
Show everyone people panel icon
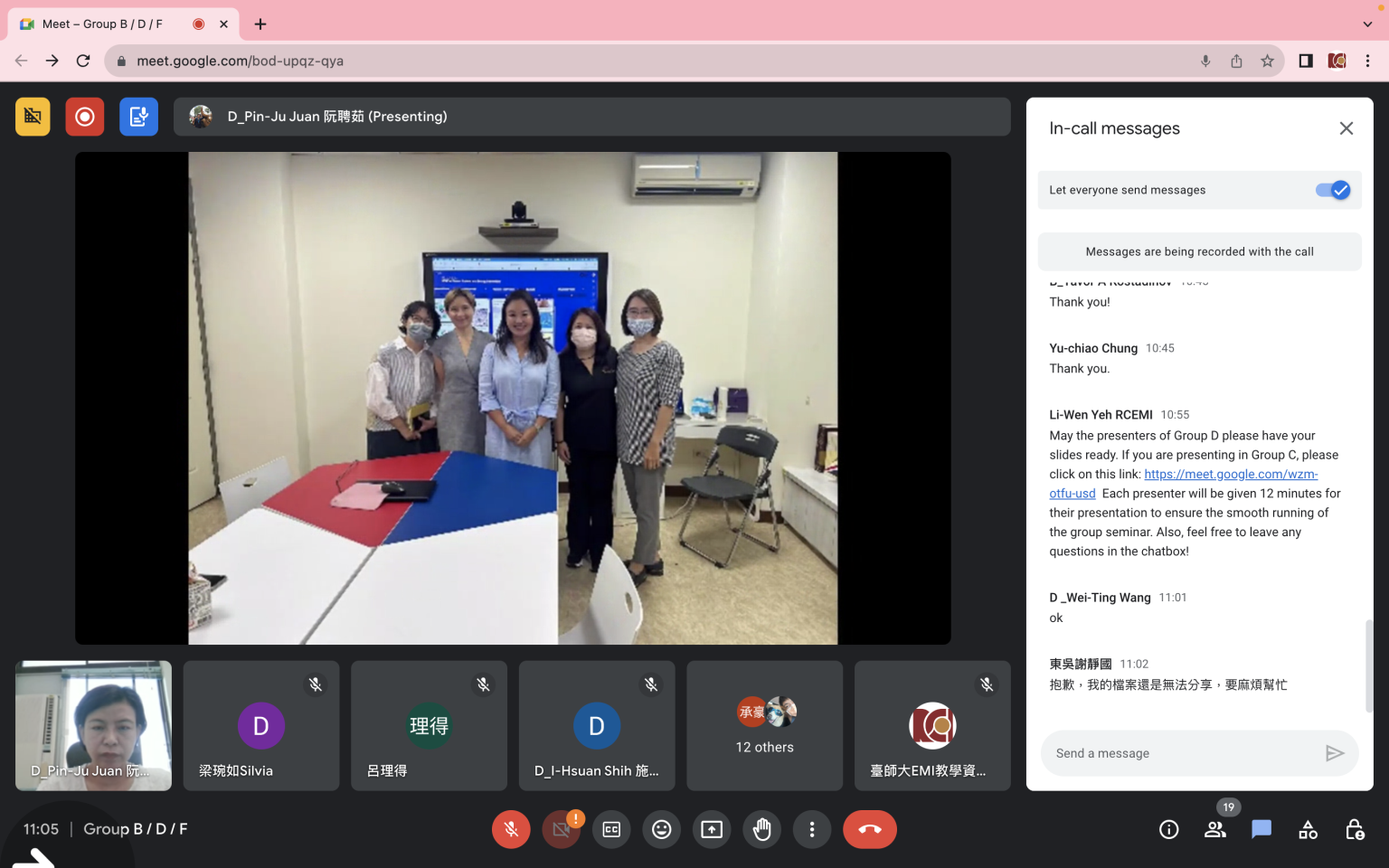[x=1215, y=829]
